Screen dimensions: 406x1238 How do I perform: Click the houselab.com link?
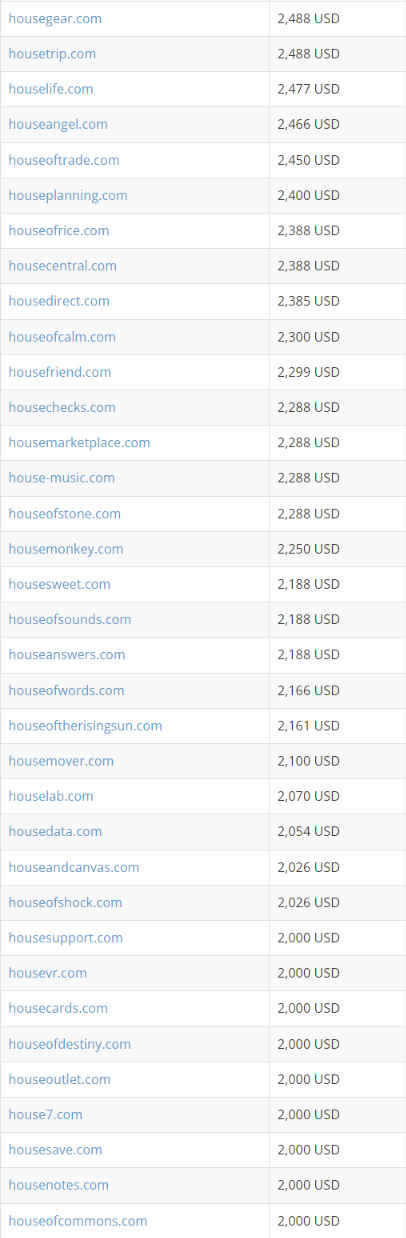[x=51, y=796]
